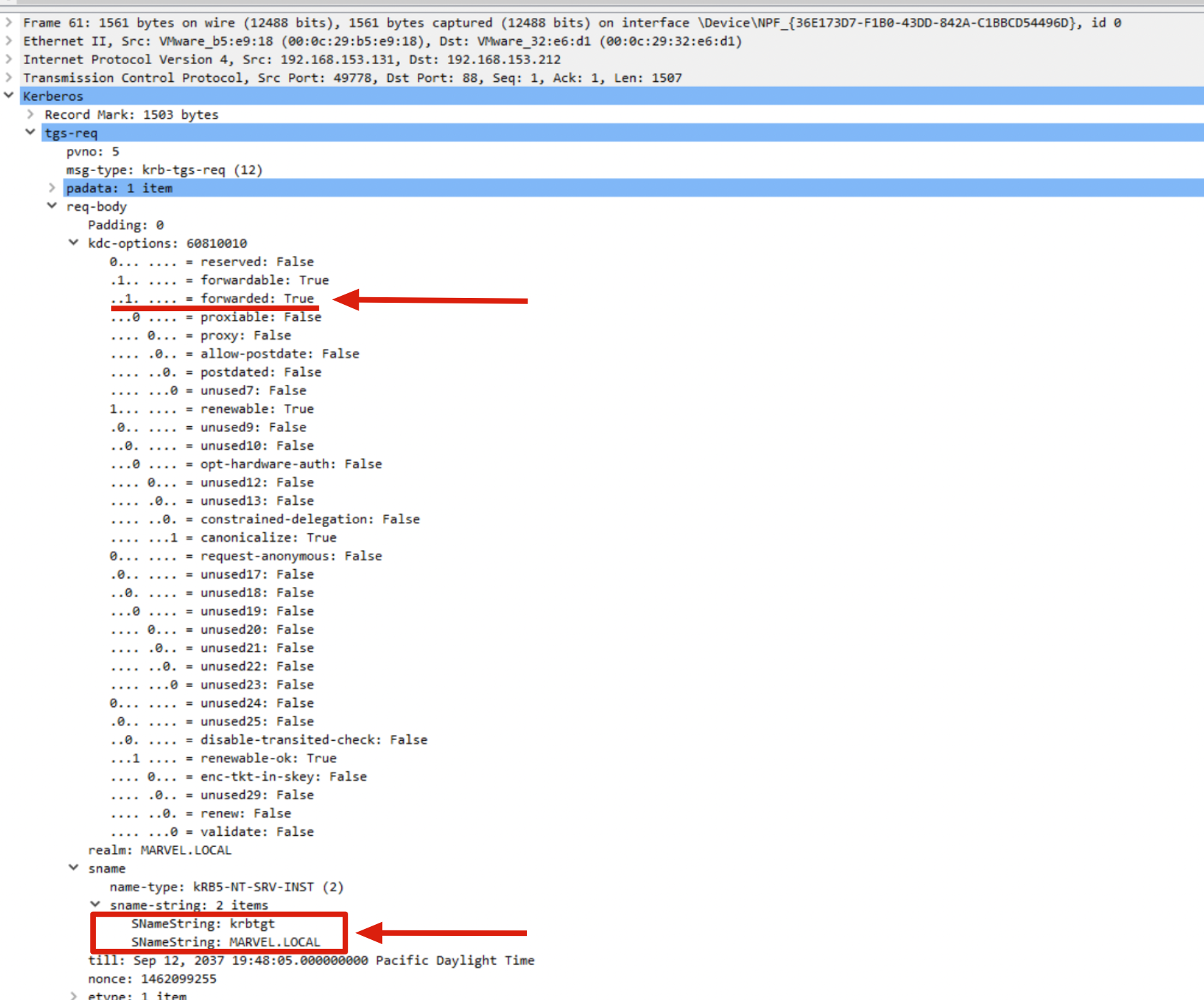Select the renewable-ok: True flag row
Screen dimensions: 1204x1000
(x=268, y=758)
